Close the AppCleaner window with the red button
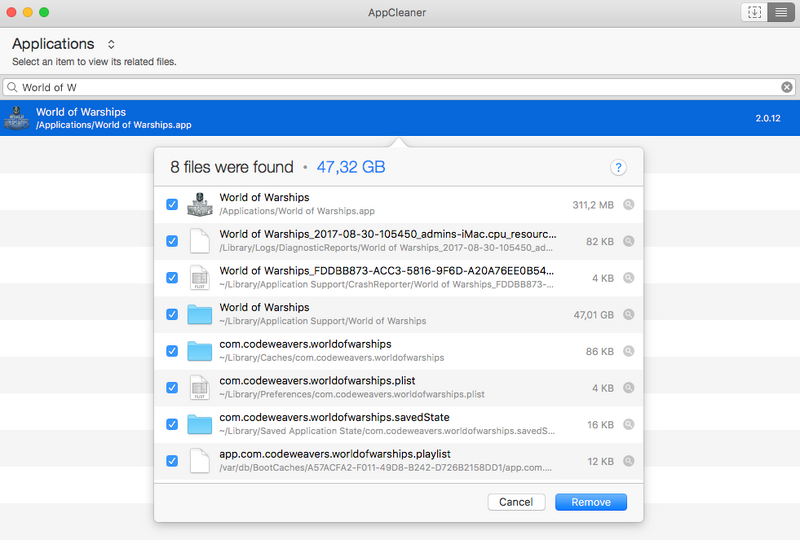 click(x=11, y=12)
